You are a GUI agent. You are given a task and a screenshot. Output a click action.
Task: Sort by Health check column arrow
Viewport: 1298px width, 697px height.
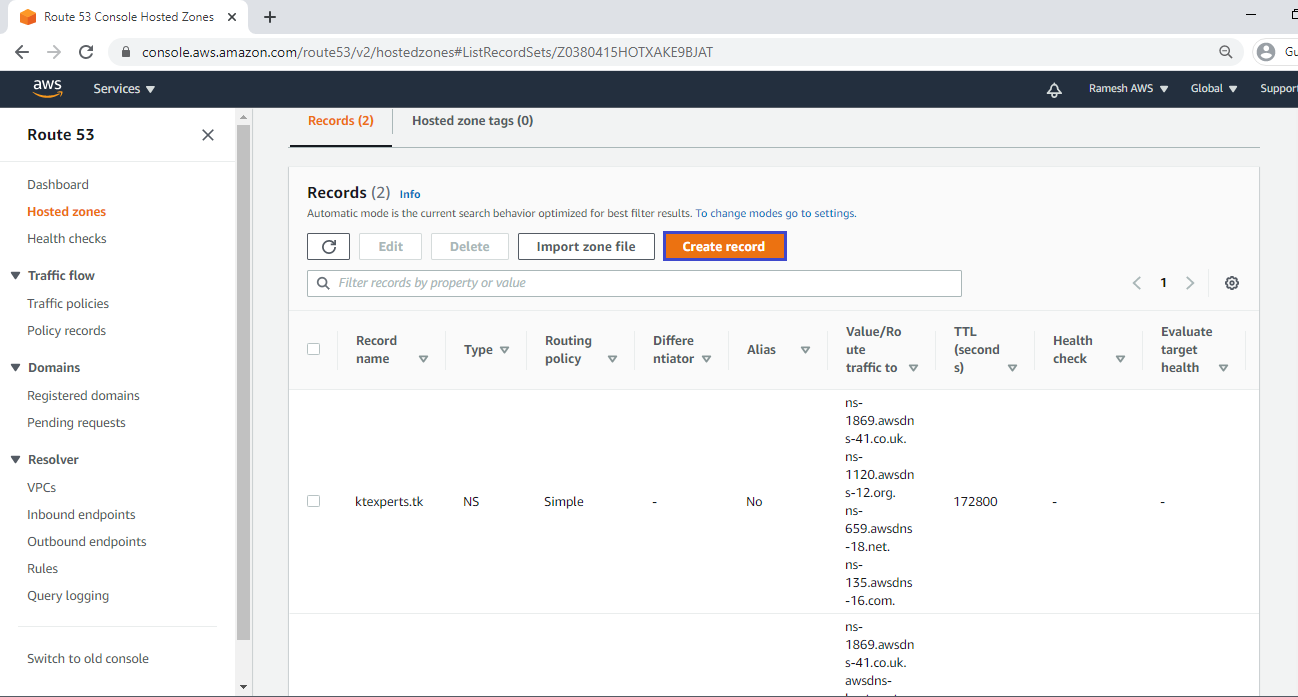(1120, 359)
